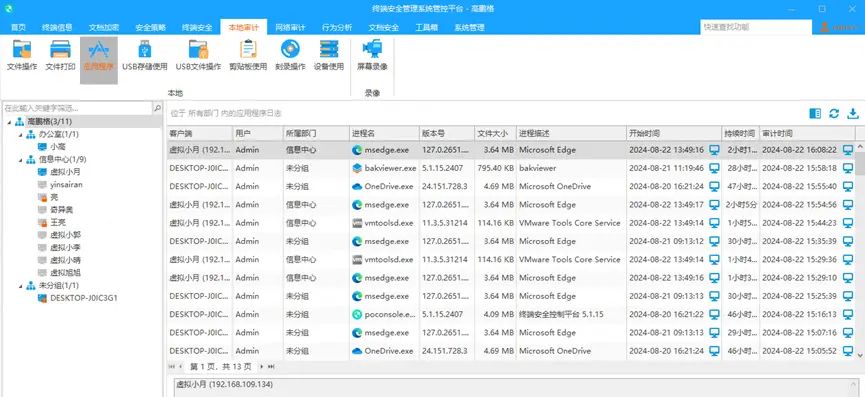Viewport: 865px width, 397px height.
Task: Click the poconsole.e... process icon
Action: pos(357,314)
